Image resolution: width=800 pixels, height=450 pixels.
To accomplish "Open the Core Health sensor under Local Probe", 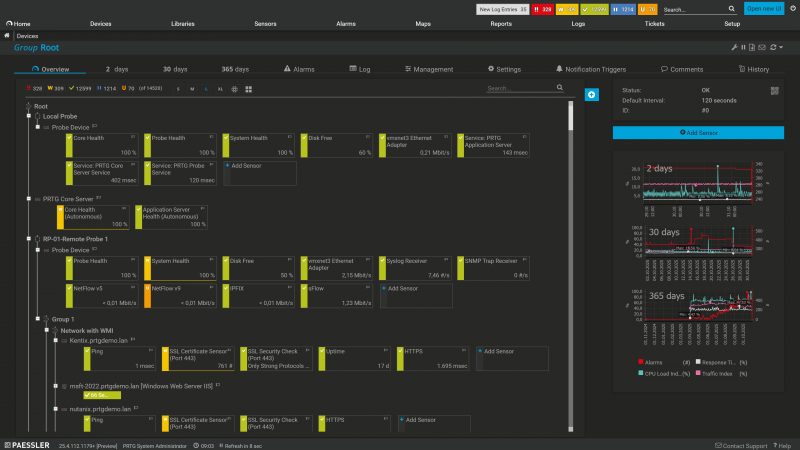I will [x=102, y=145].
